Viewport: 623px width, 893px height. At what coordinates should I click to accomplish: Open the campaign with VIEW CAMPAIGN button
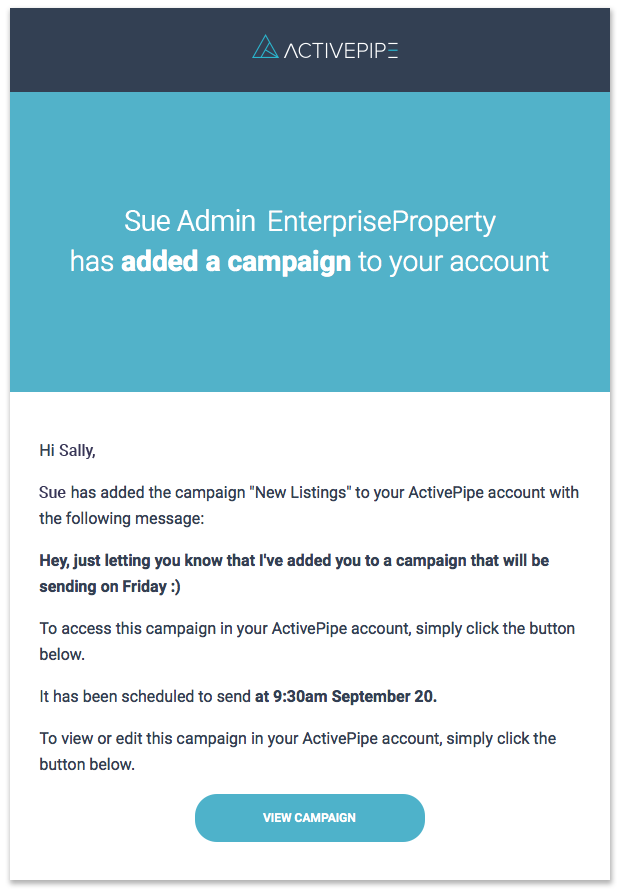(310, 818)
